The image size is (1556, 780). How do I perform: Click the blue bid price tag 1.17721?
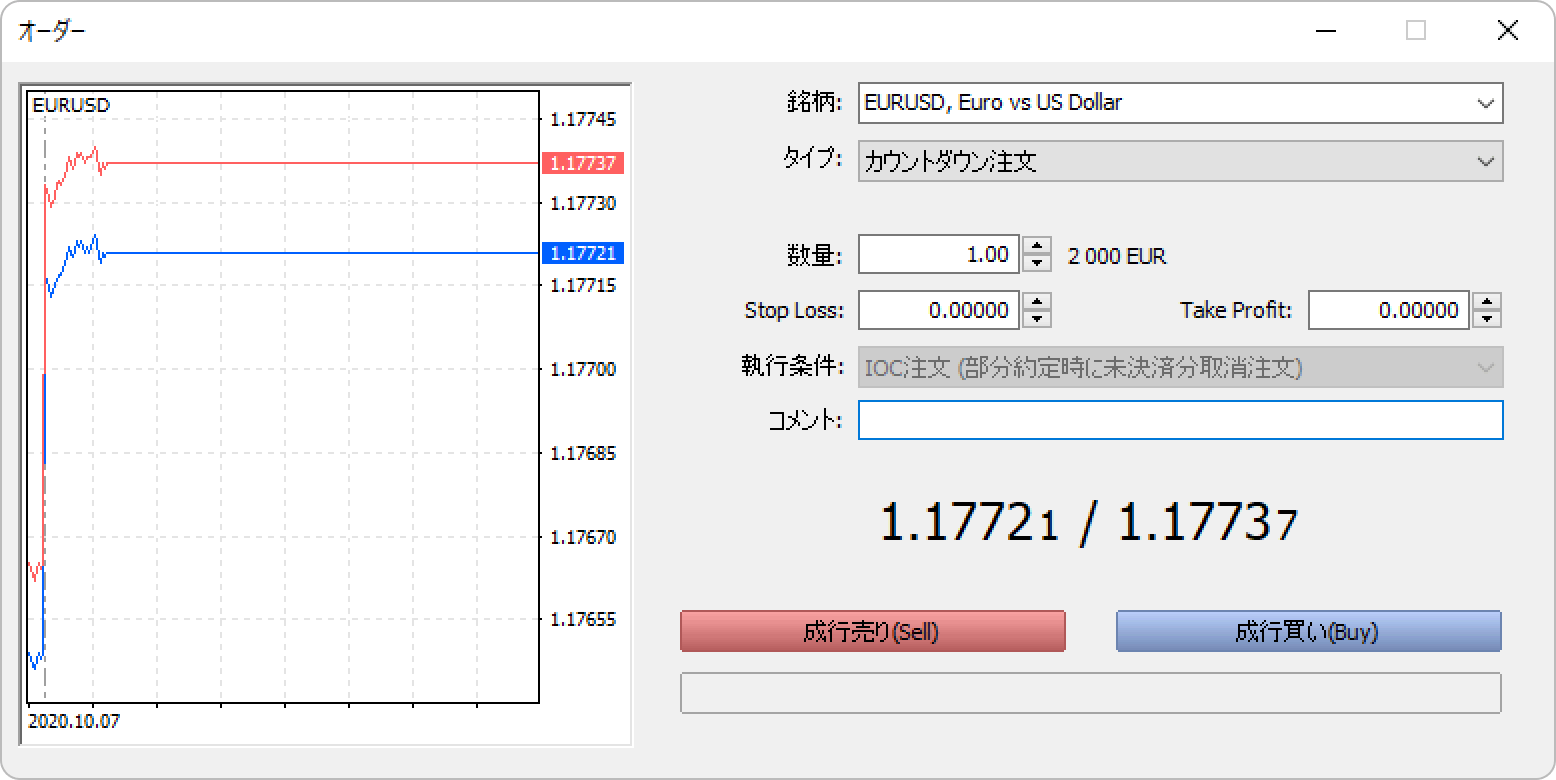(x=583, y=253)
